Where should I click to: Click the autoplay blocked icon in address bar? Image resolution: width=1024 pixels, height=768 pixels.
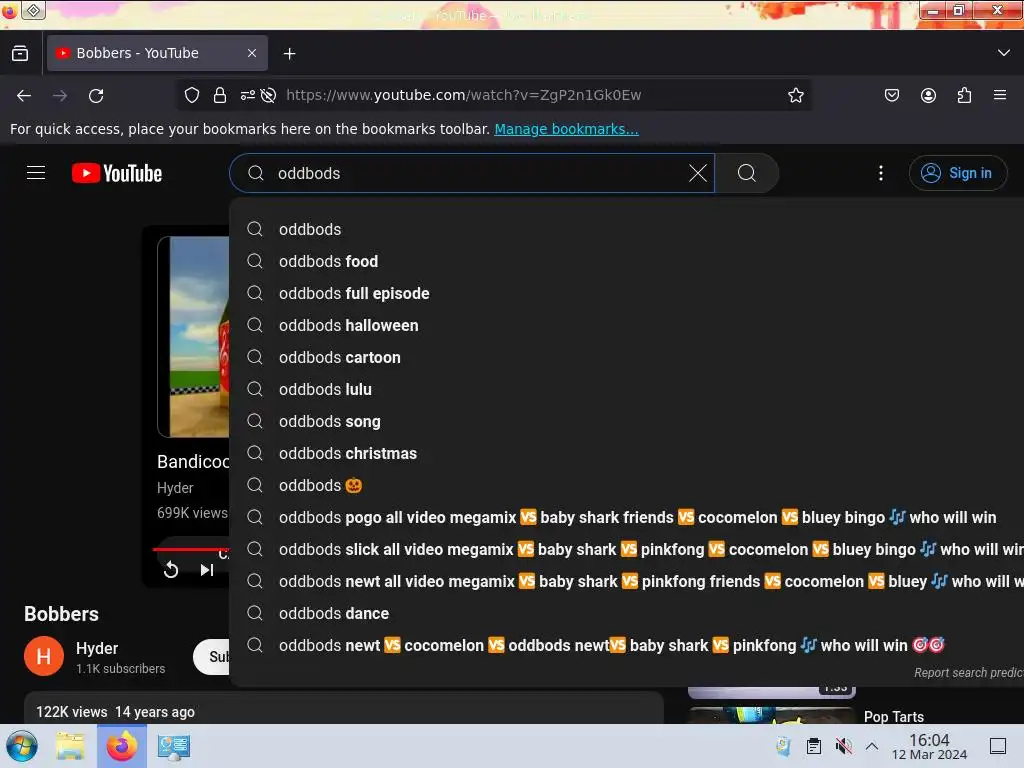click(x=268, y=95)
